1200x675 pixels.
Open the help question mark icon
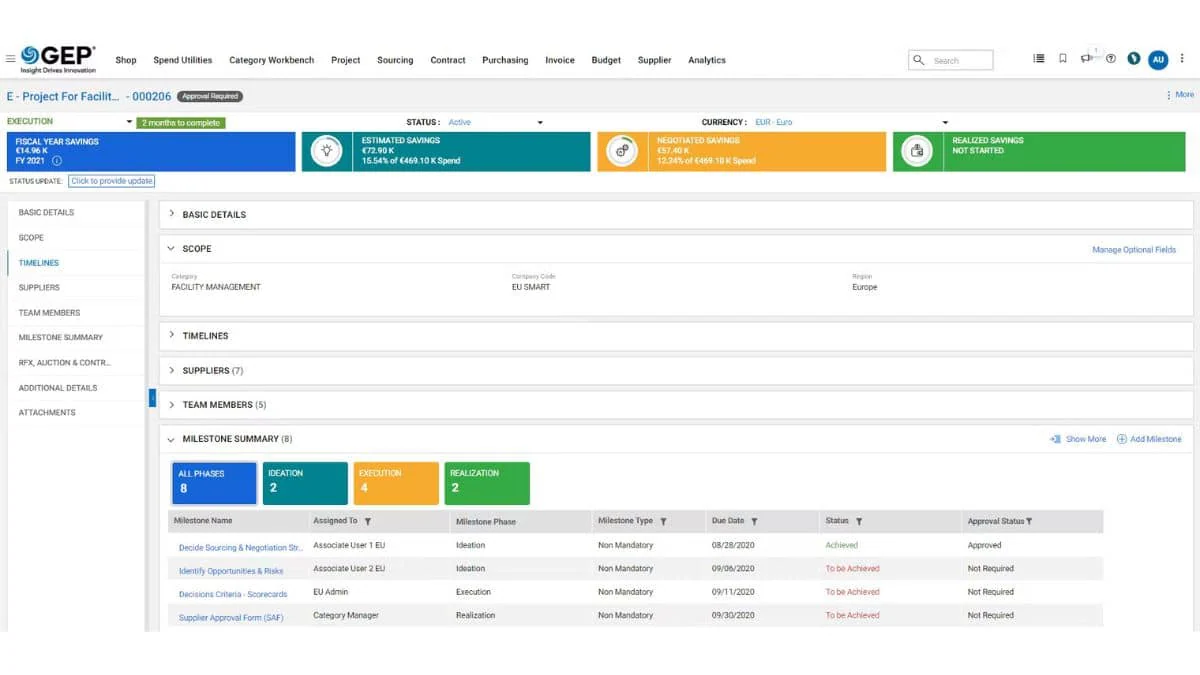click(x=1110, y=59)
